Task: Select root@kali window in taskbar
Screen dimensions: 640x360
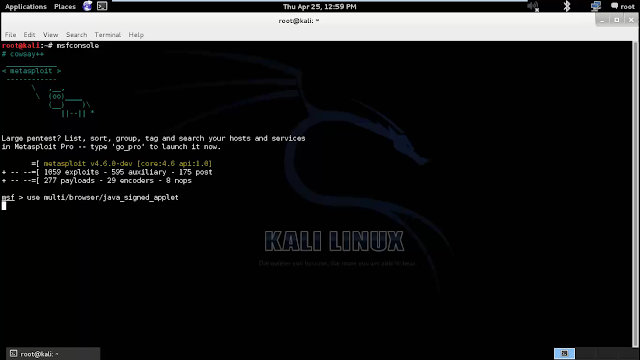Action: (x=53, y=353)
